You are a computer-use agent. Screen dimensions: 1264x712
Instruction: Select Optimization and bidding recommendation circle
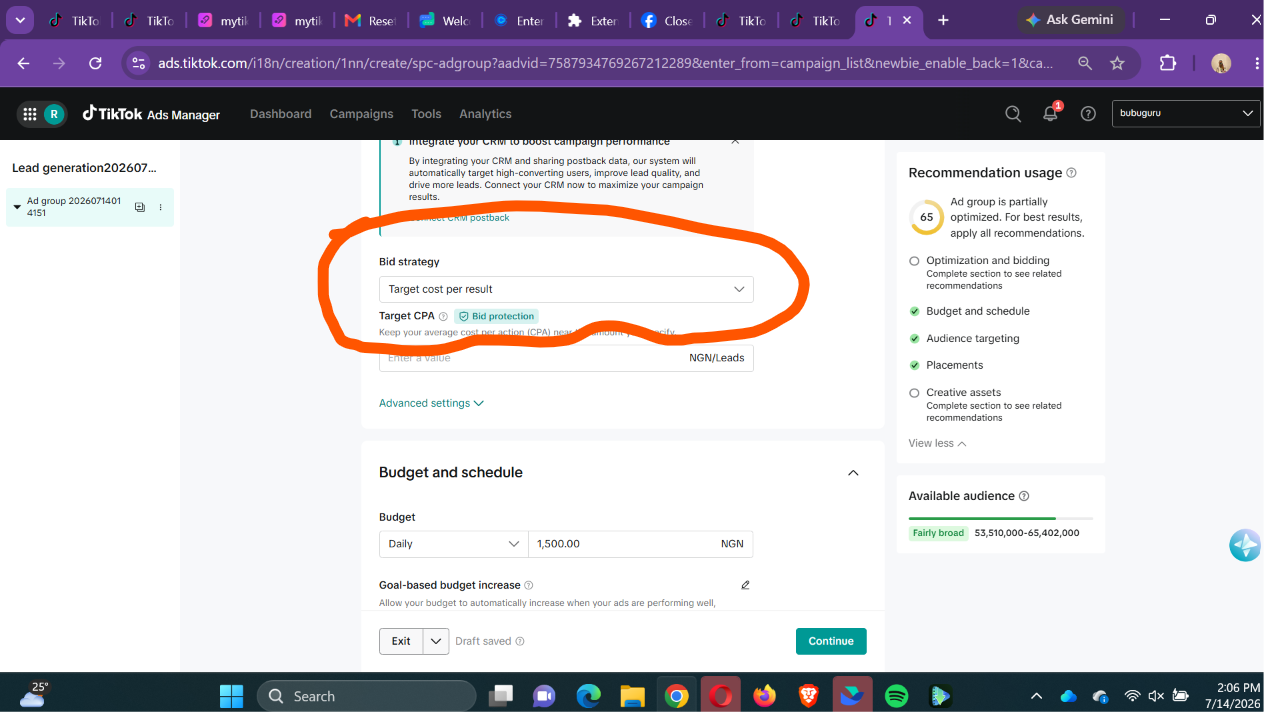pos(914,261)
